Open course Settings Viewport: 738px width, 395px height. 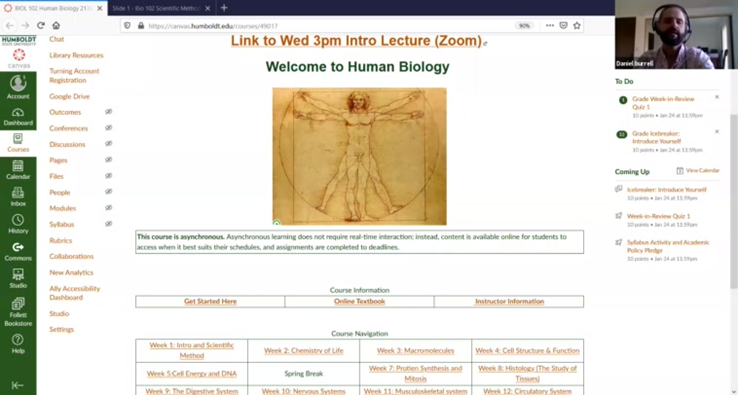[x=62, y=330]
